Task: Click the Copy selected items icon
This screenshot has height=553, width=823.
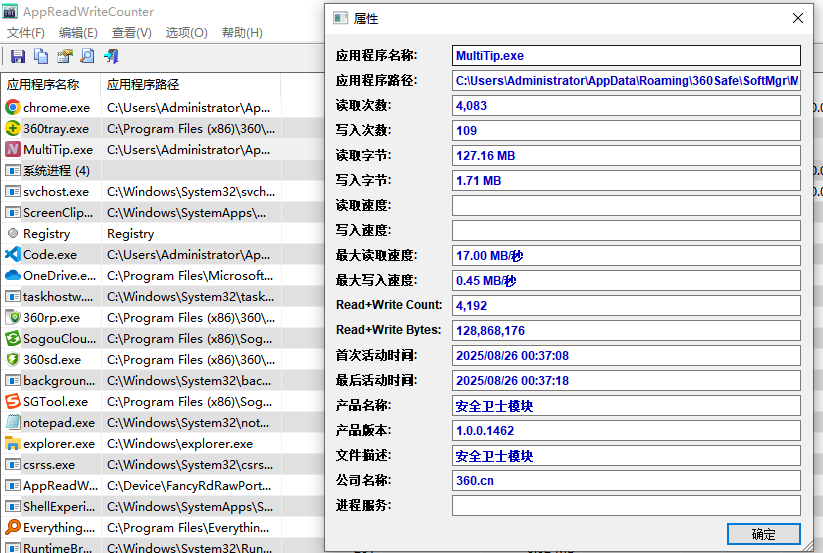Action: point(41,57)
